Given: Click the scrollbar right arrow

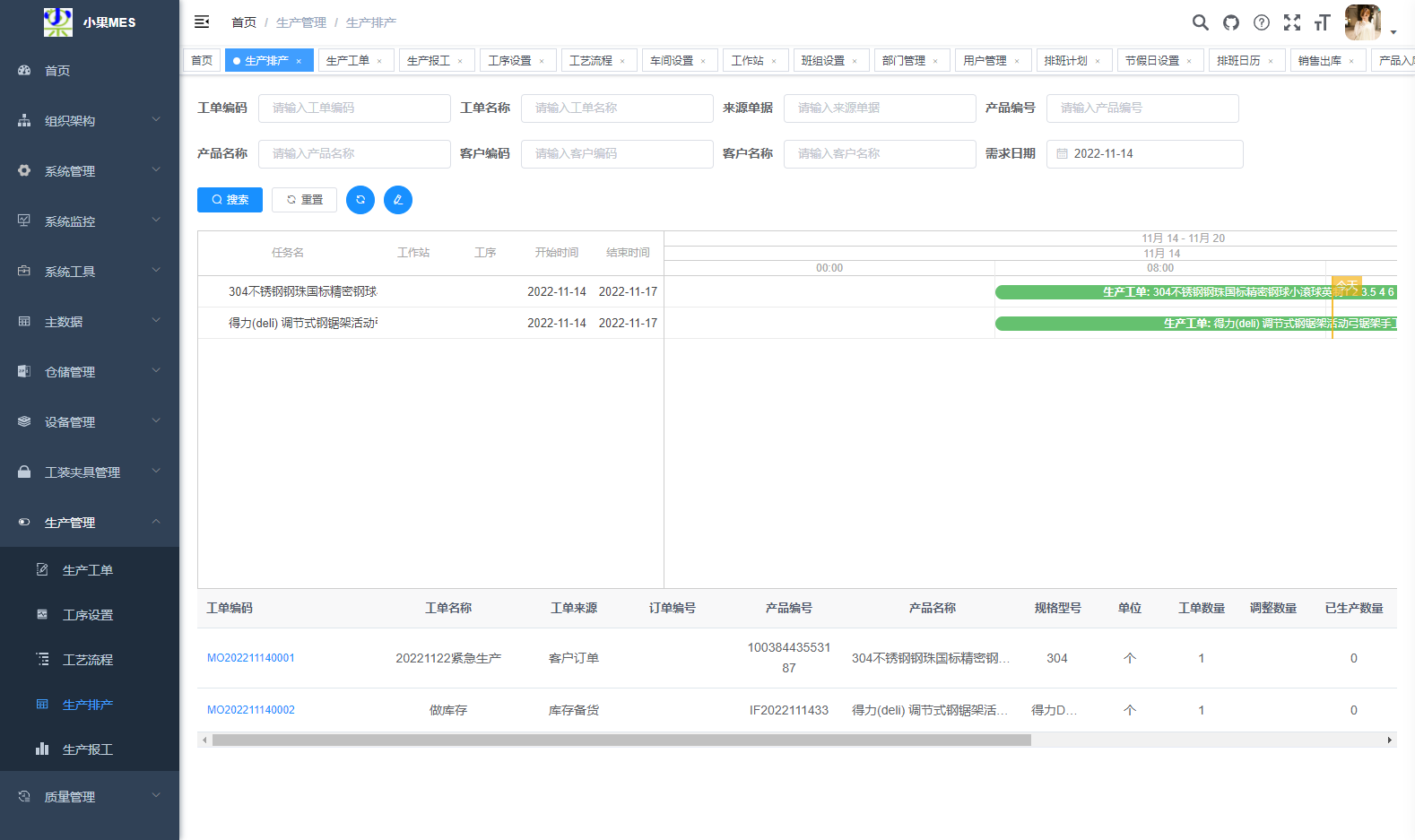Looking at the screenshot, I should (x=1390, y=740).
